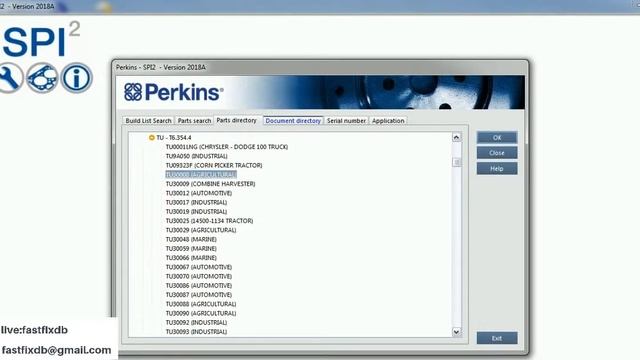Click the Perkins - SPI2 dialog title bar
This screenshot has width=640, height=360.
click(x=320, y=67)
